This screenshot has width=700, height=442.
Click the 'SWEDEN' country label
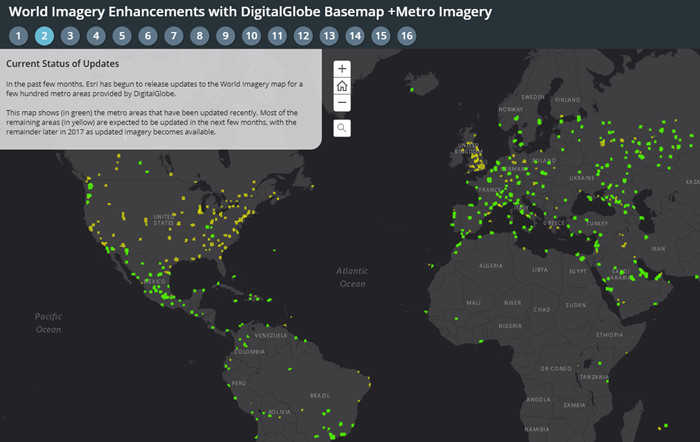pos(533,97)
